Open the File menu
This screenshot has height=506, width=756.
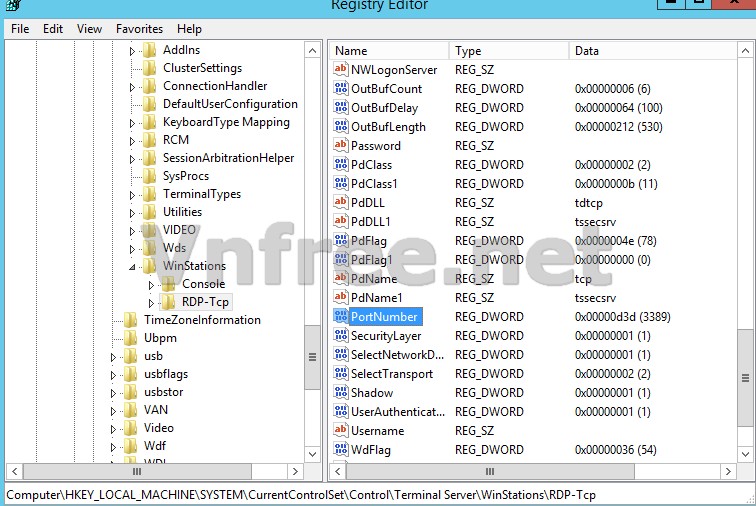20,29
